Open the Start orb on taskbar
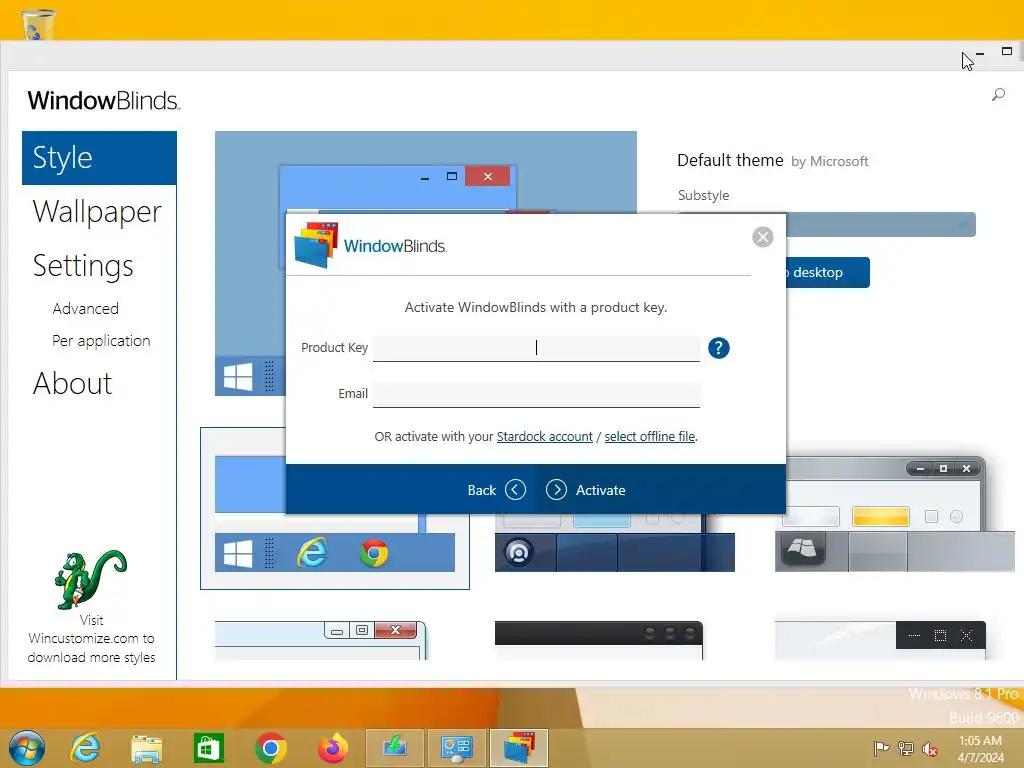The image size is (1024, 768). pyautogui.click(x=27, y=748)
